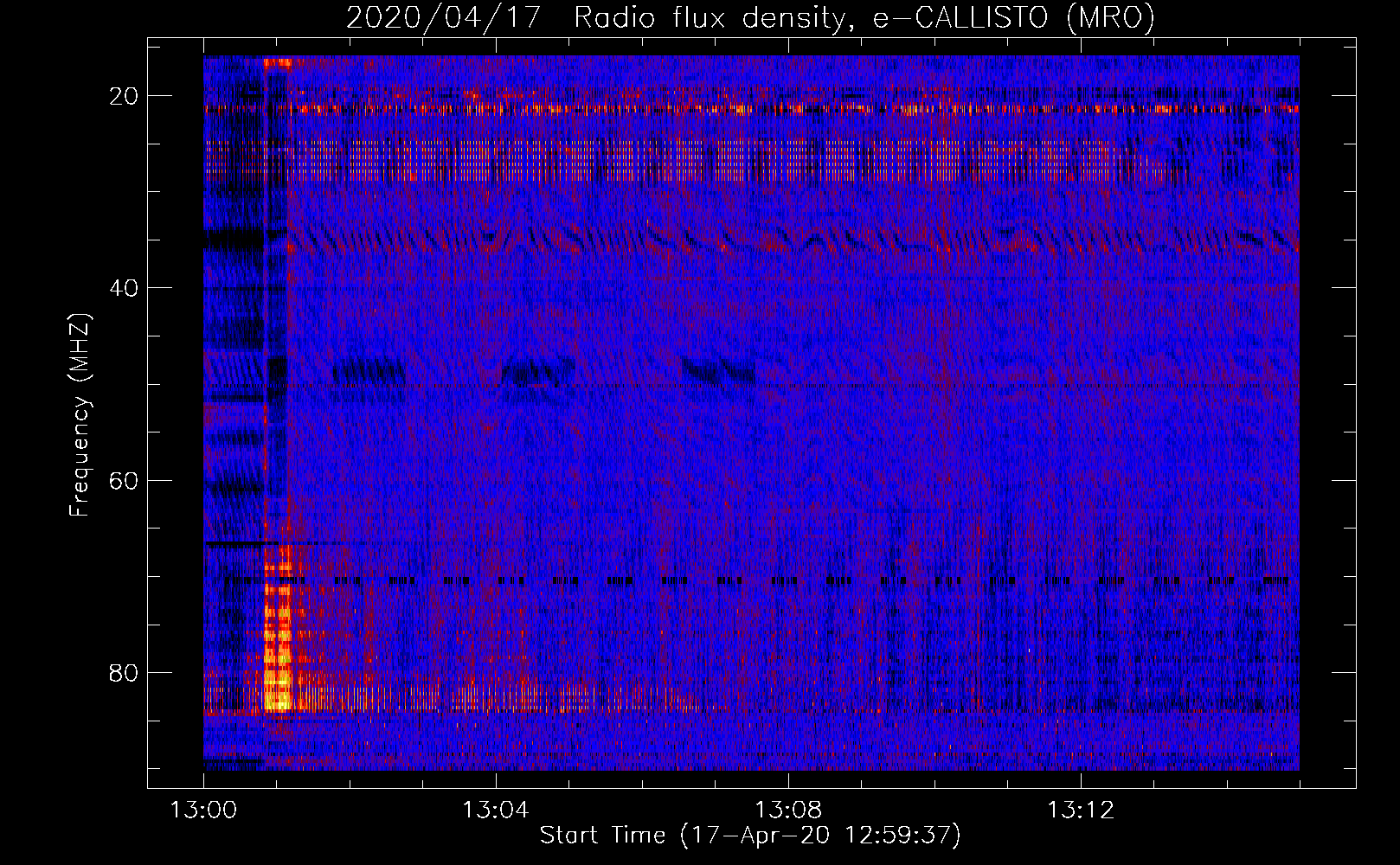This screenshot has height=865, width=1400.
Task: Click the "13:08" time tick label
Action: (x=788, y=811)
